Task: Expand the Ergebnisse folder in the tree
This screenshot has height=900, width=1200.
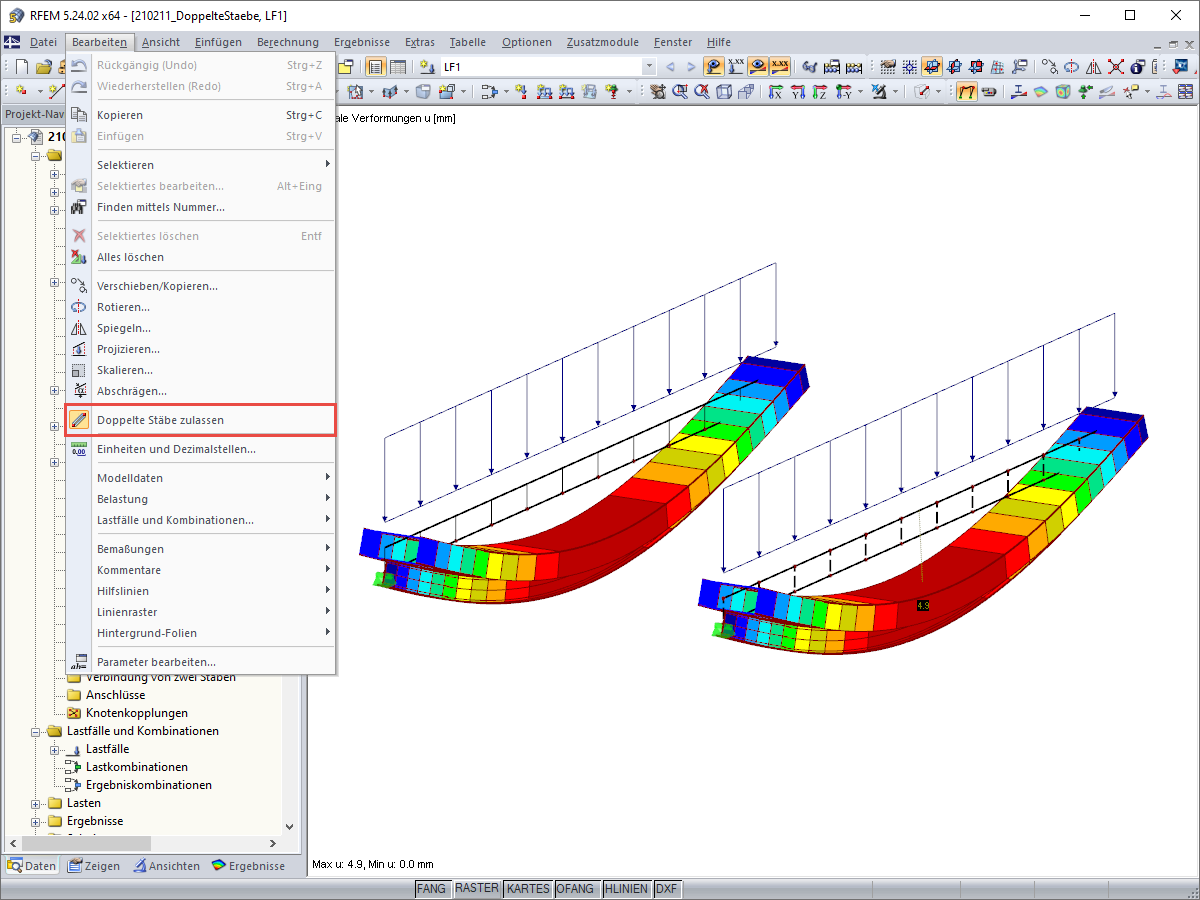Action: click(x=36, y=821)
